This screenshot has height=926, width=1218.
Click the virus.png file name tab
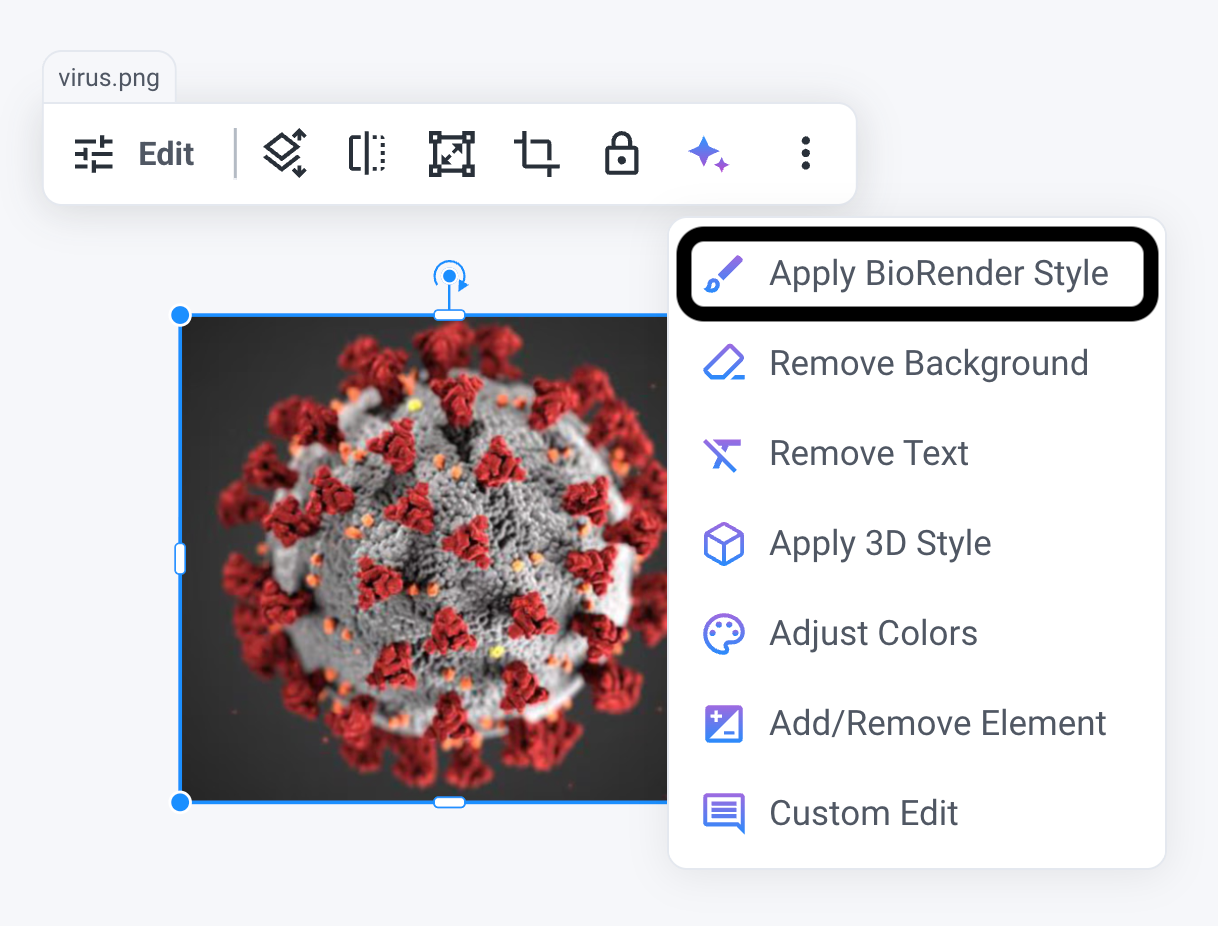(x=109, y=78)
